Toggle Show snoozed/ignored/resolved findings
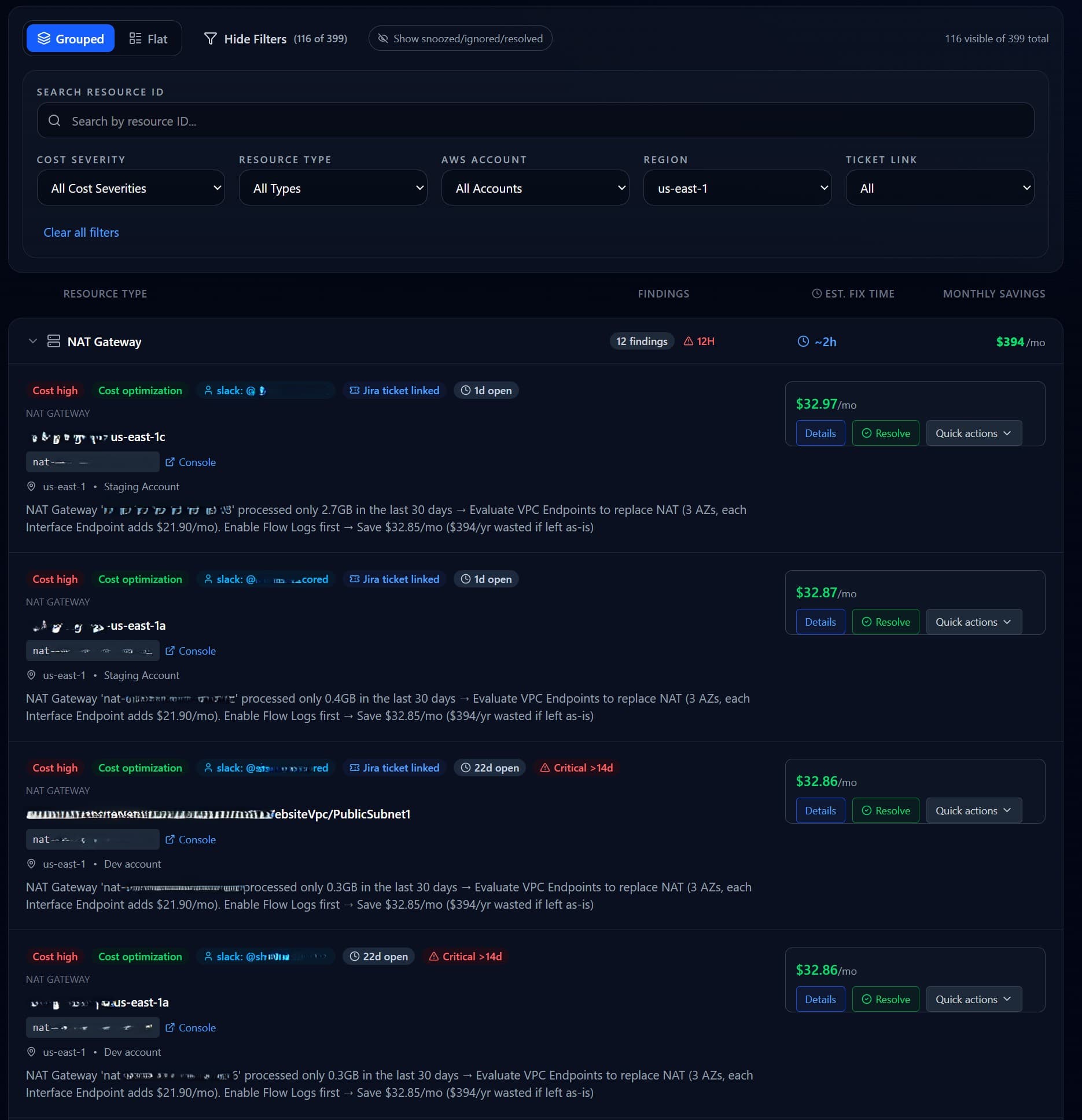The image size is (1082, 1120). [459, 38]
